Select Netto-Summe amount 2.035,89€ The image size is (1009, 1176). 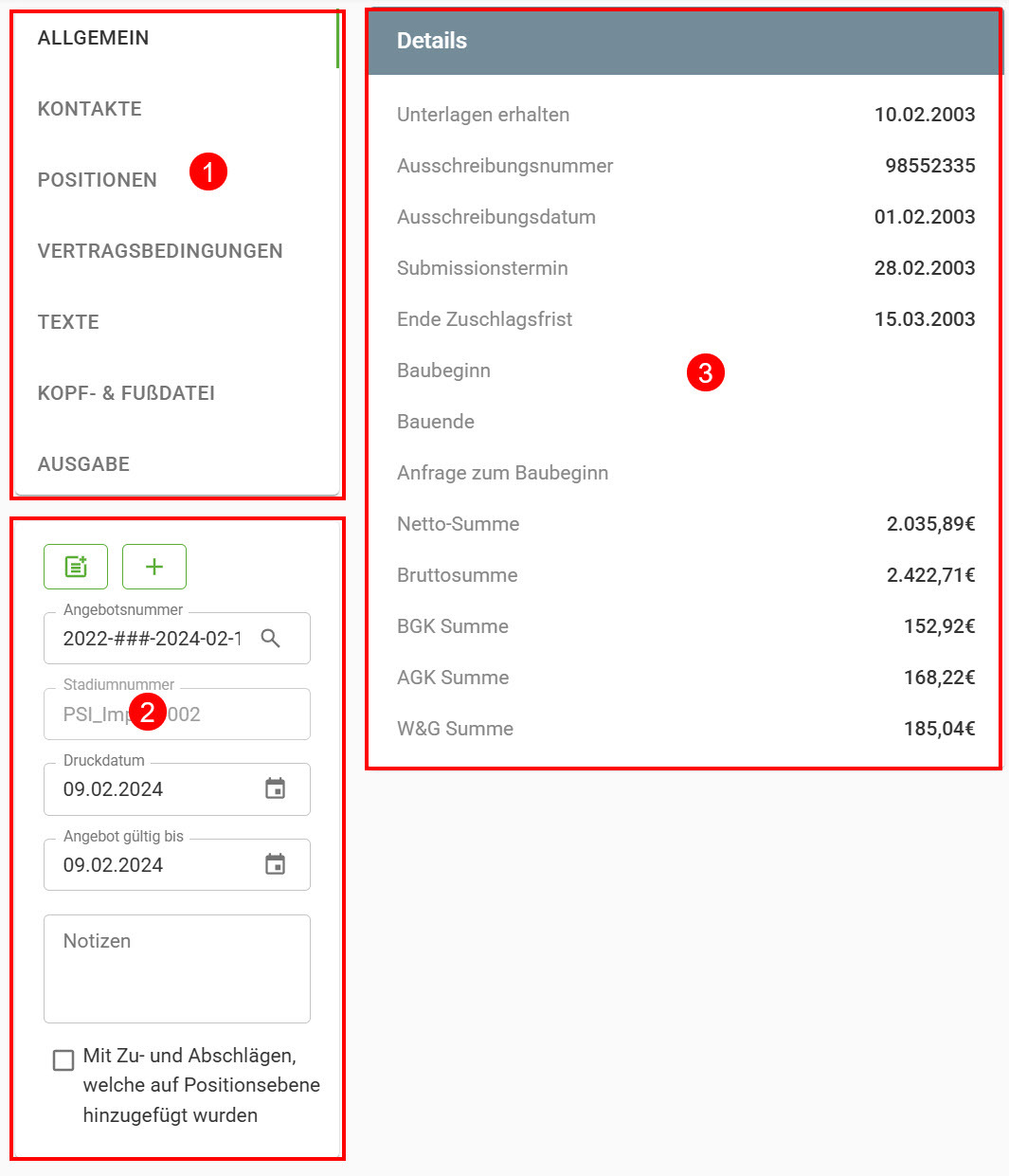point(930,524)
